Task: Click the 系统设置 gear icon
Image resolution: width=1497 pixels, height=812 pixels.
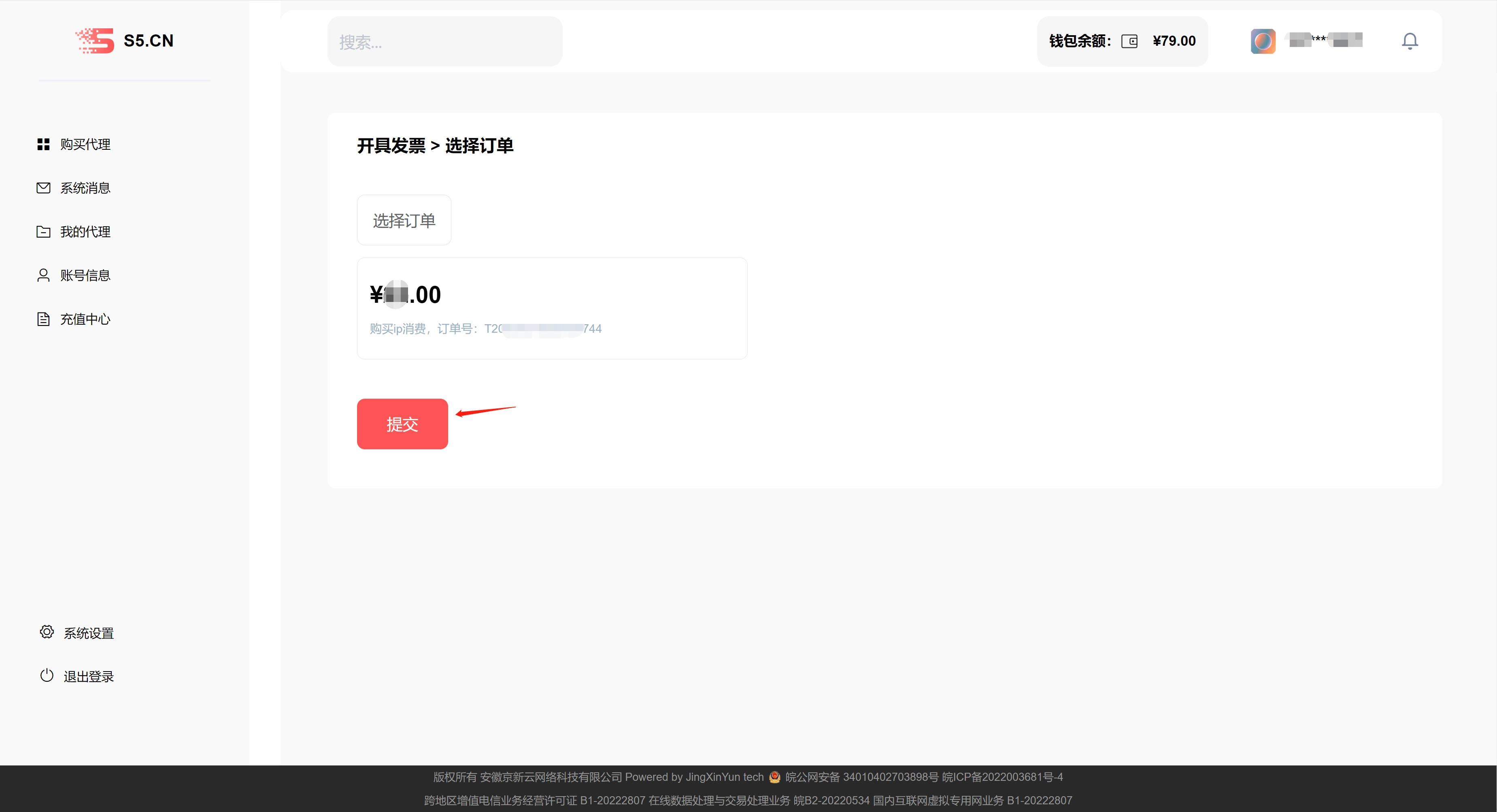Action: click(47, 632)
